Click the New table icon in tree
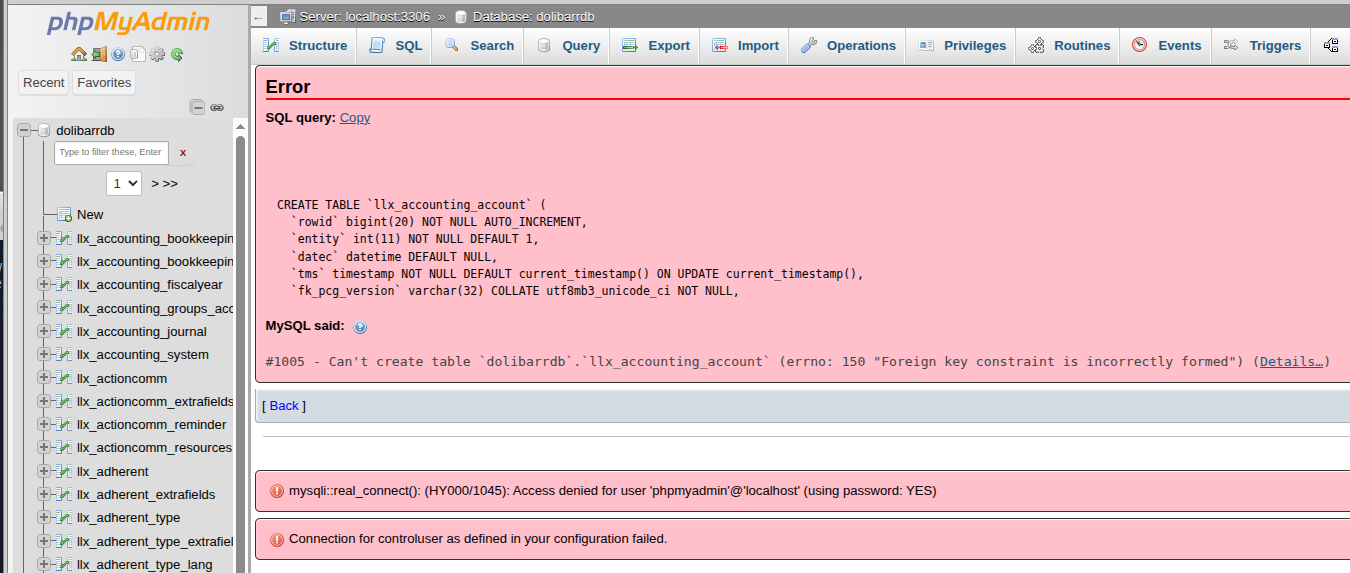The image size is (1350, 573). tap(64, 214)
